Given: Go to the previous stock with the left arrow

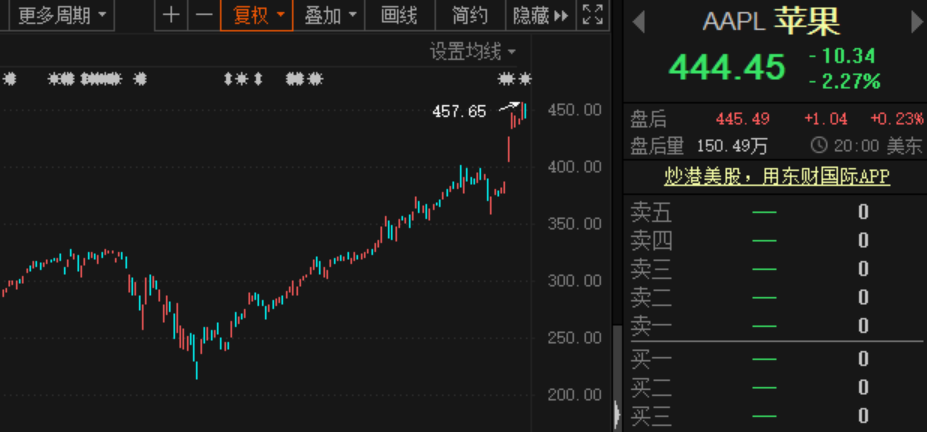Looking at the screenshot, I should [639, 22].
